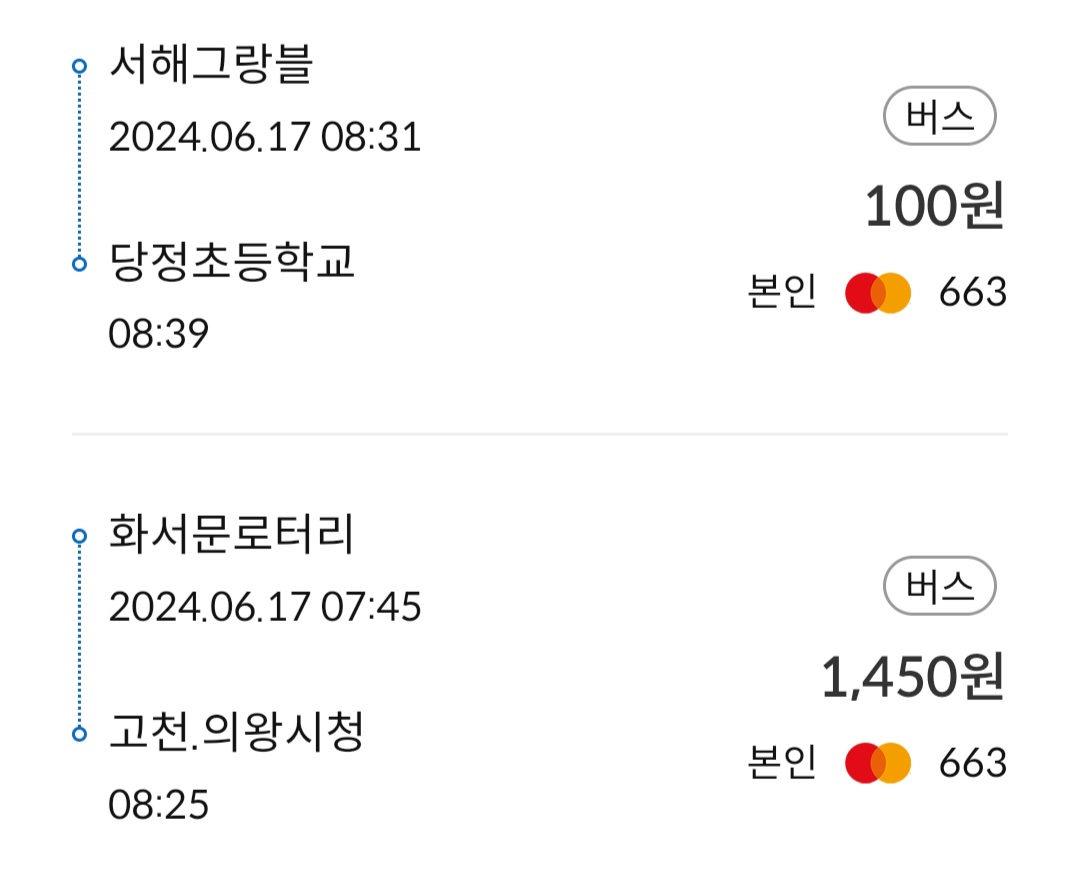
Task: Tap the 버스 badge above the 1,450원 fare
Action: (x=939, y=587)
